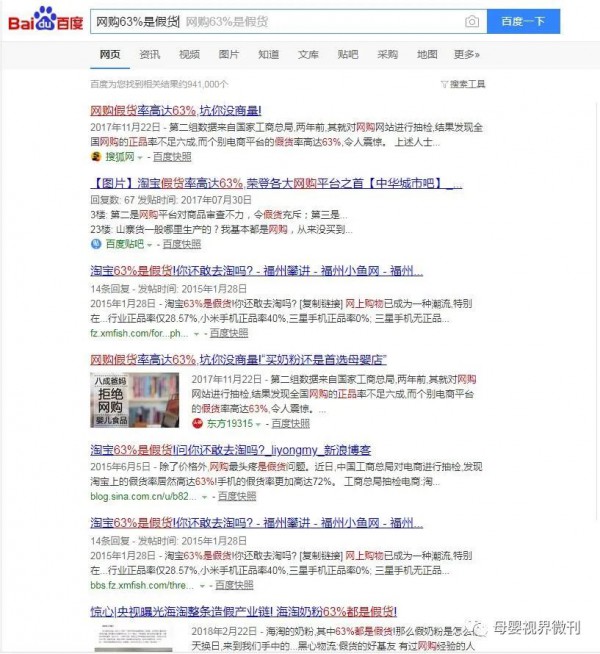Click the 百度一下 search button
This screenshot has height=654, width=600.
pos(523,21)
